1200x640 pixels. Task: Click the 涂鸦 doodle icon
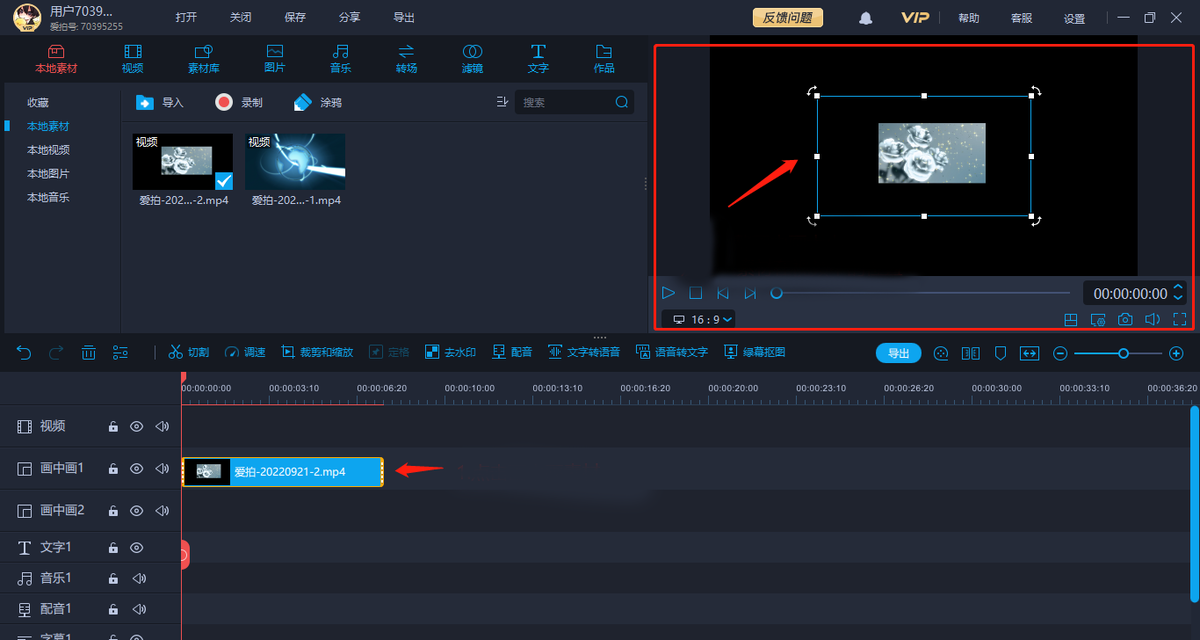click(x=304, y=102)
